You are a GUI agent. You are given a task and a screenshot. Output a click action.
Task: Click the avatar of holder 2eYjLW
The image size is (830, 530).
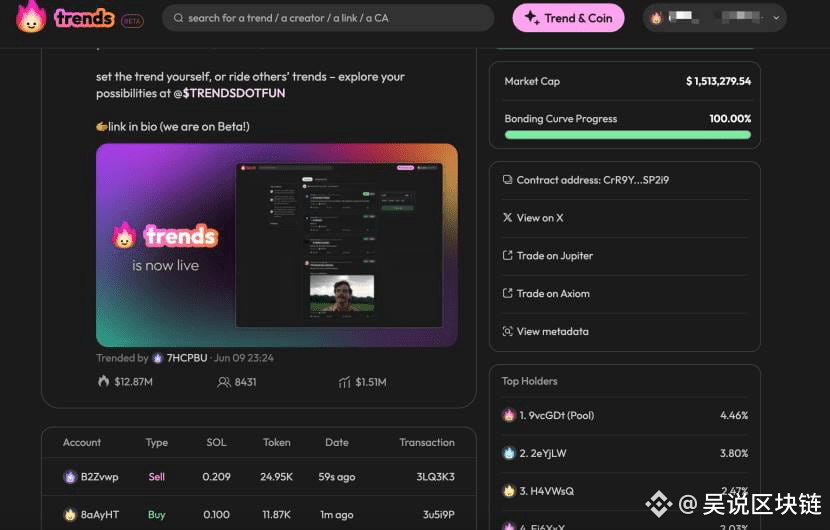(x=509, y=453)
